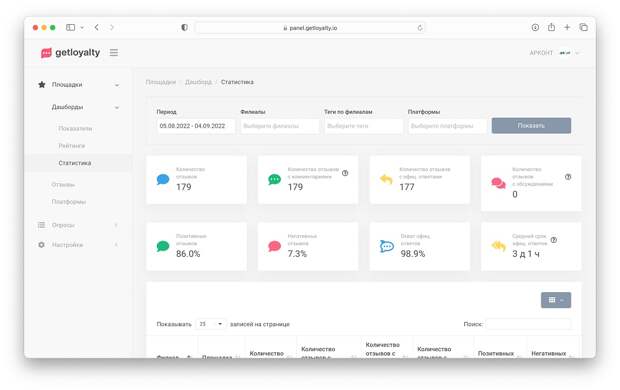Image resolution: width=620 pixels, height=390 pixels.
Task: Open the Теги по филиалам dropdown
Action: tap(363, 126)
